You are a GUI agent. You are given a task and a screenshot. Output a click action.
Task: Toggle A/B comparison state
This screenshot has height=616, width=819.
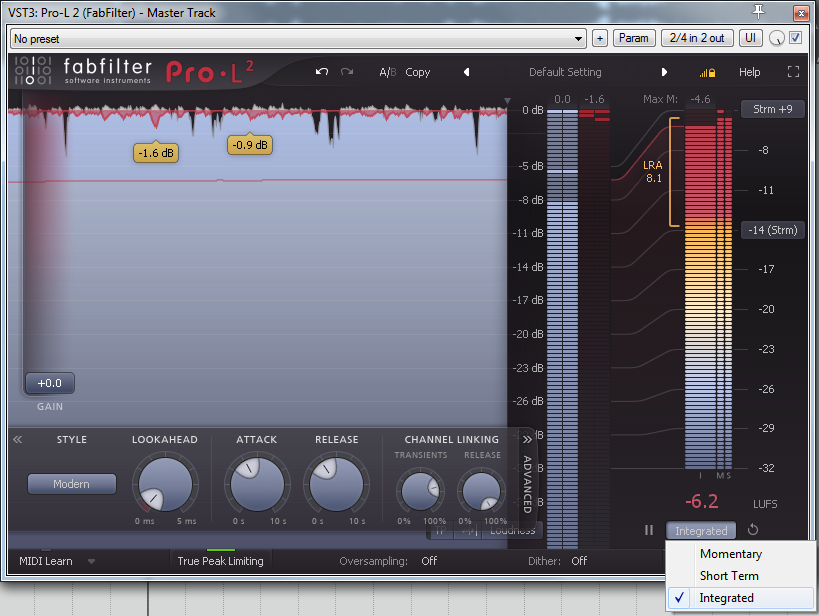tap(388, 72)
